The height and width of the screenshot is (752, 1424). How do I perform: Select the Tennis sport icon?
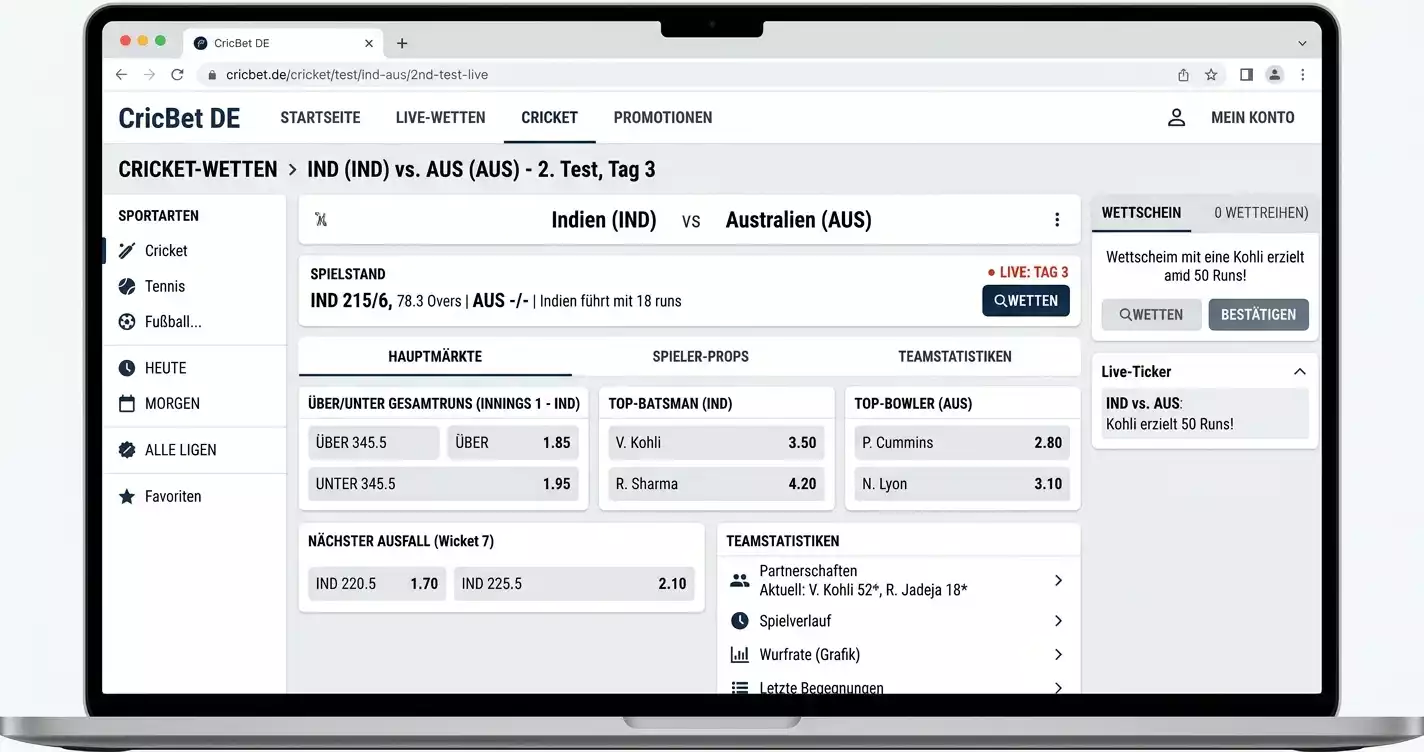(127, 287)
